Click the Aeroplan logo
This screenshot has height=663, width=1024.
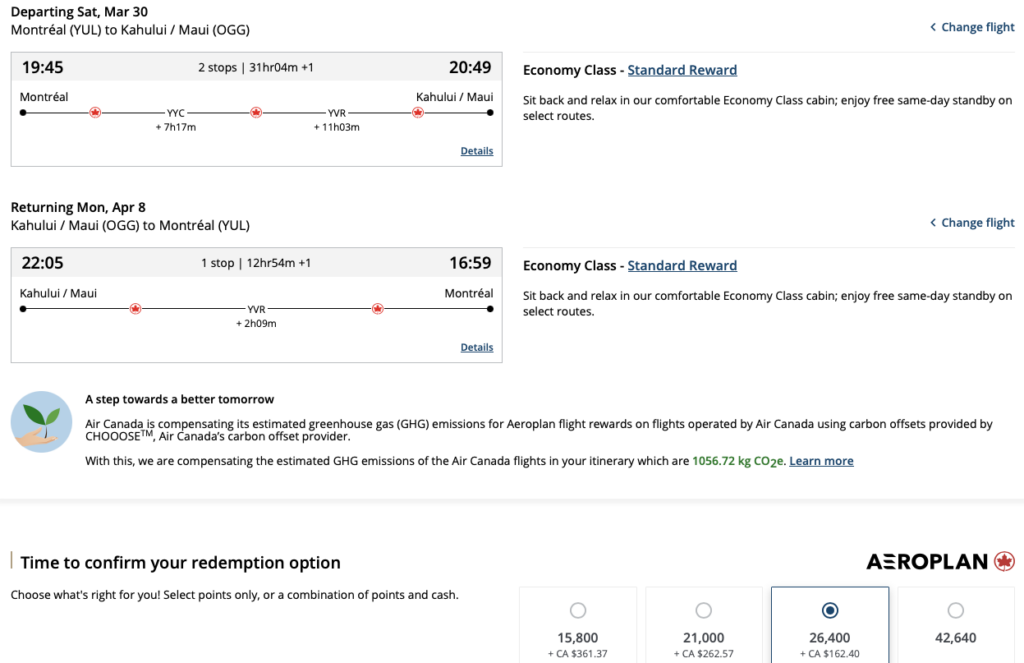940,562
